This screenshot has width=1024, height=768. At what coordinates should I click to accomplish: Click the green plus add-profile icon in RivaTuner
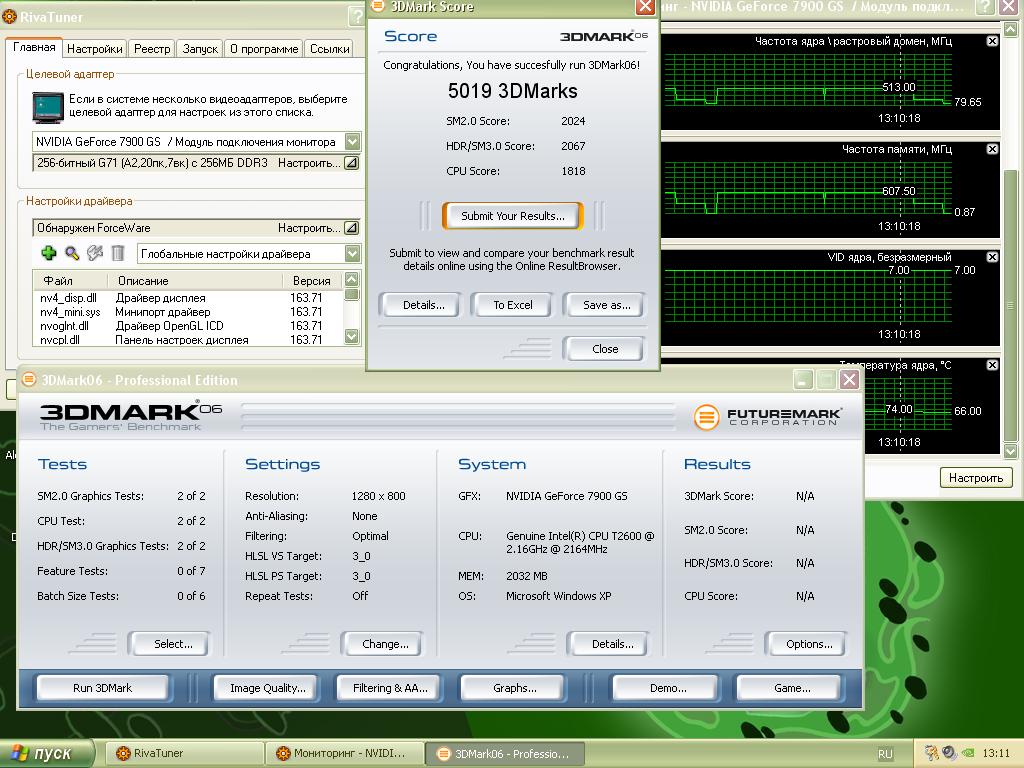(x=48, y=253)
